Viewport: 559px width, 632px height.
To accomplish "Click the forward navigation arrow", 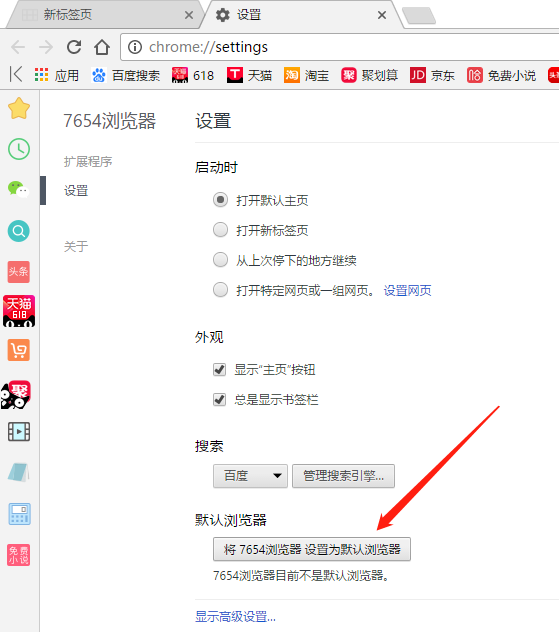I will tap(46, 47).
